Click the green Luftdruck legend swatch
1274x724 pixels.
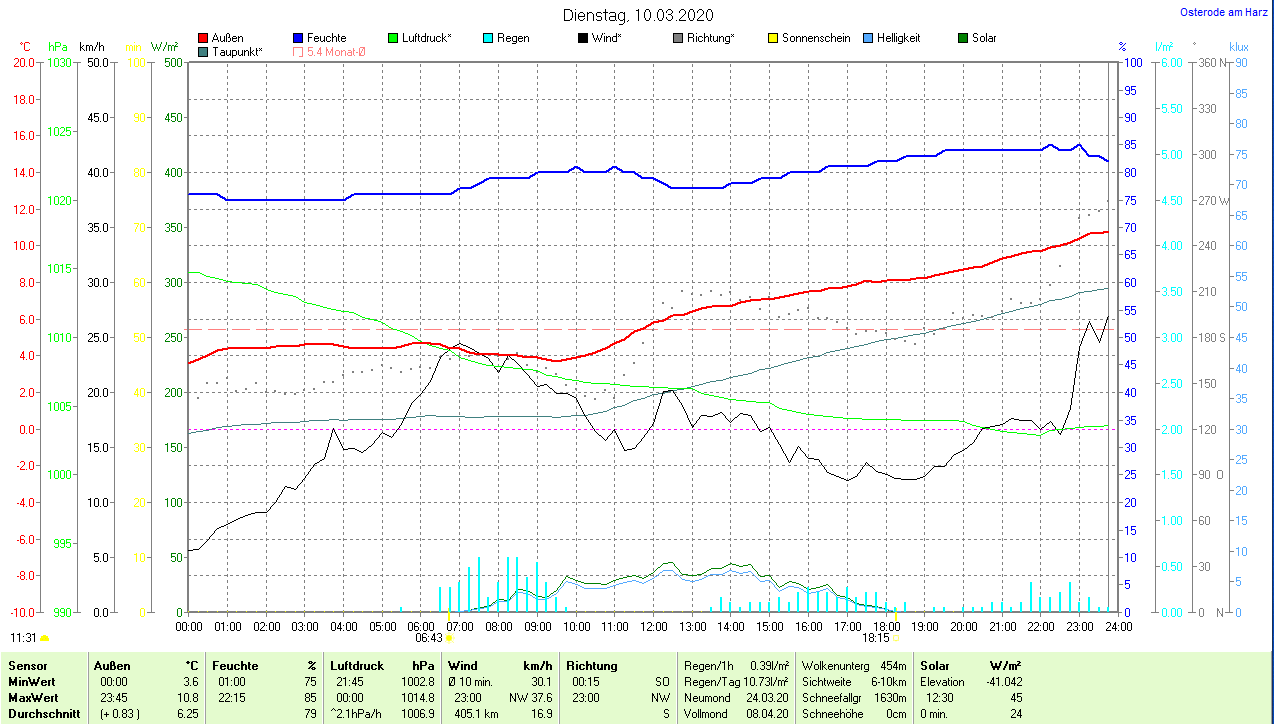coord(393,38)
